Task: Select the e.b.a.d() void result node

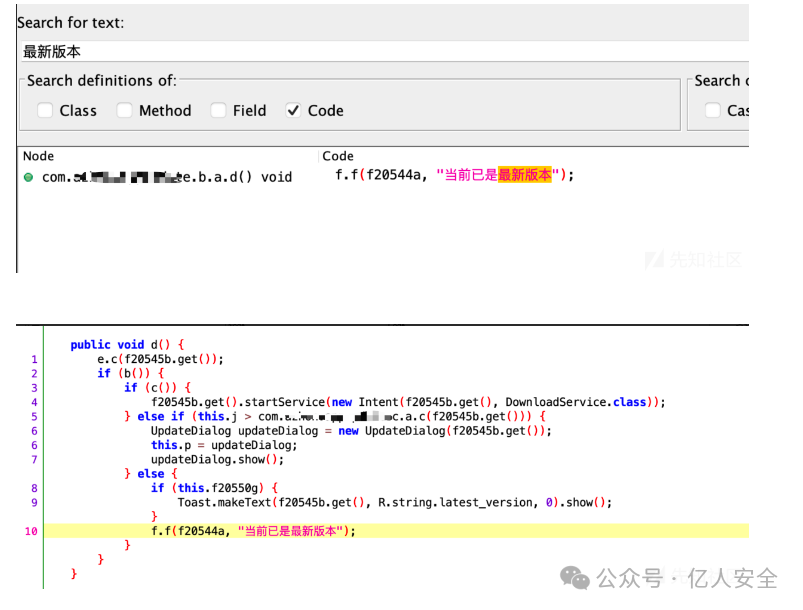Action: (167, 177)
